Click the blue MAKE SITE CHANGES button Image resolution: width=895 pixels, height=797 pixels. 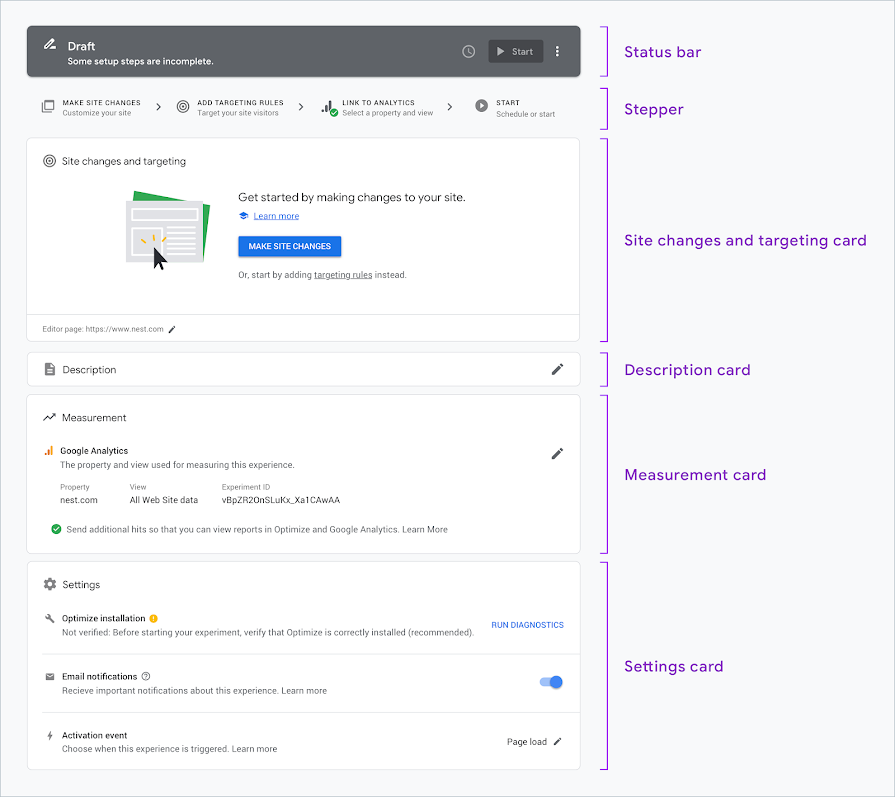pos(289,246)
